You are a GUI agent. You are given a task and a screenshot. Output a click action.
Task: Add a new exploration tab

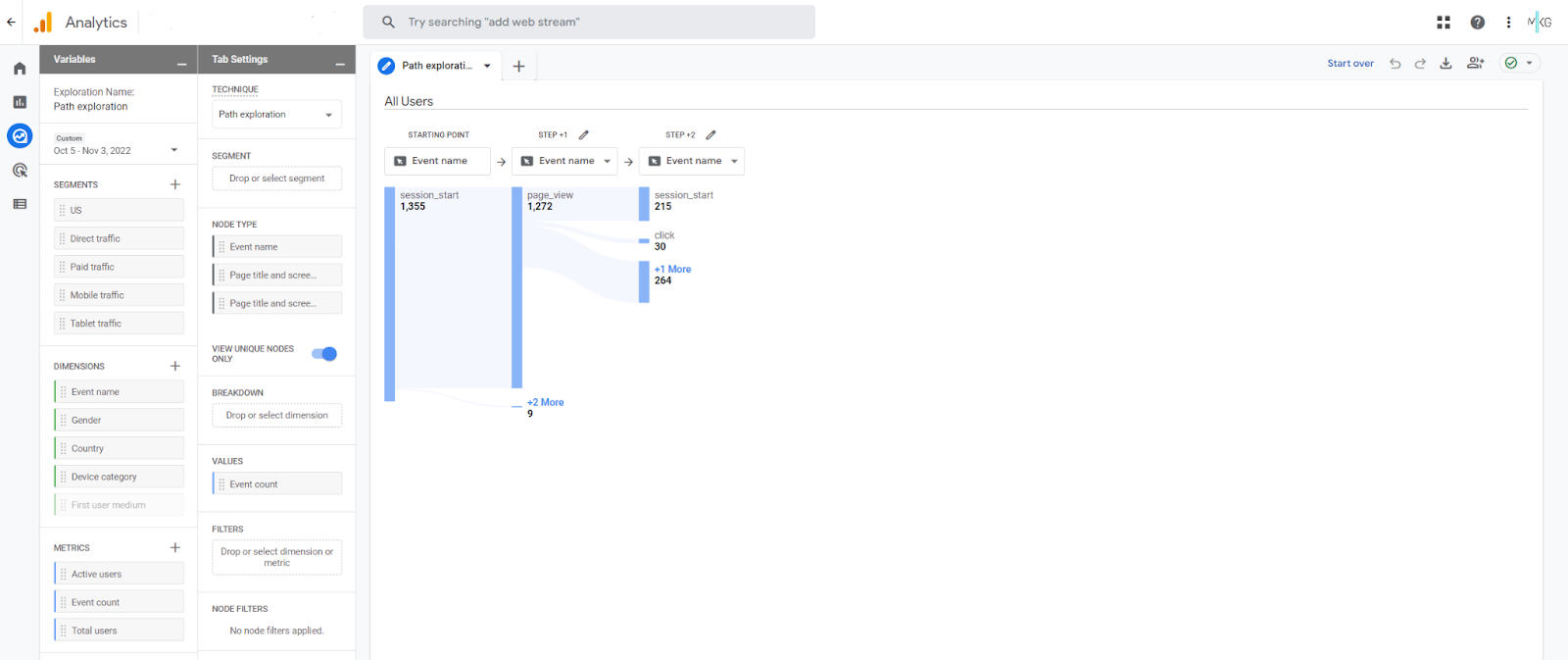click(x=519, y=66)
